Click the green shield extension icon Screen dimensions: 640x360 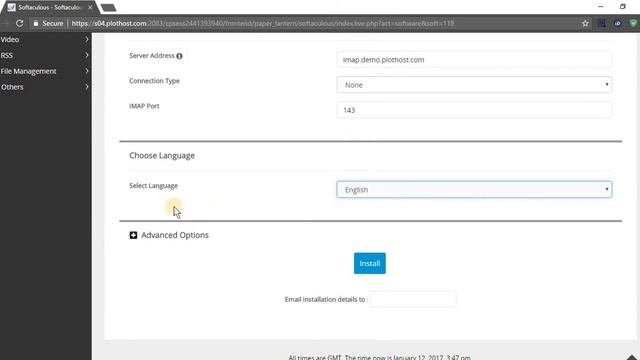633,23
